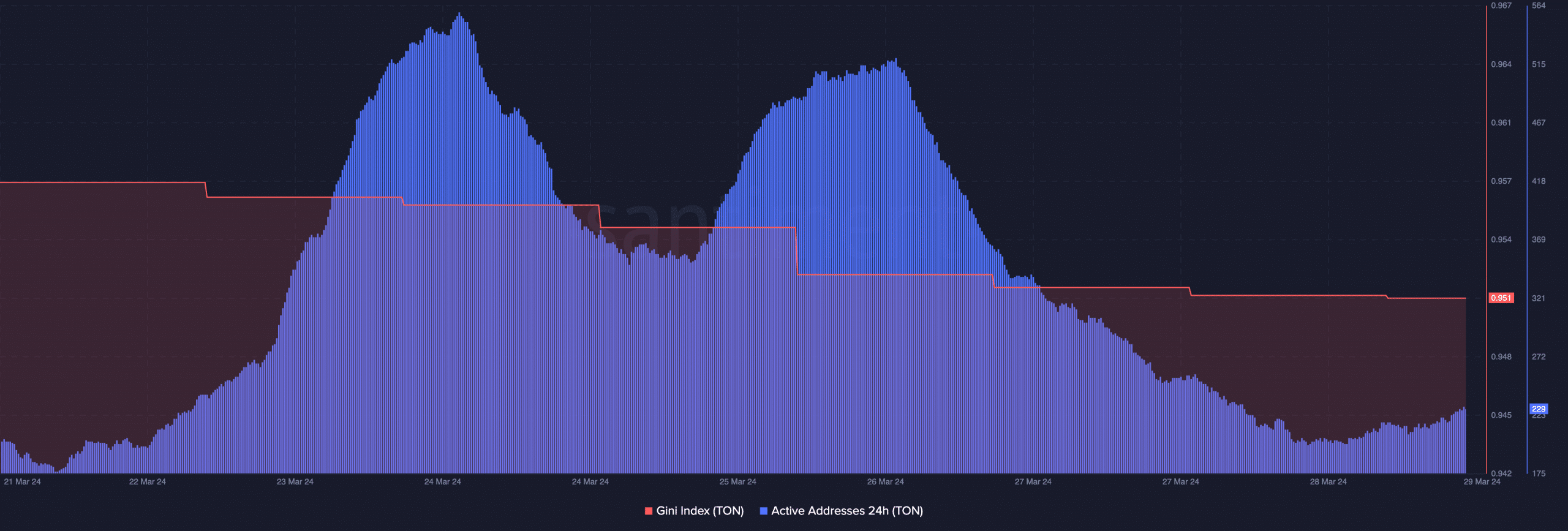Click the 0.942 Gini axis value

pyautogui.click(x=1501, y=473)
